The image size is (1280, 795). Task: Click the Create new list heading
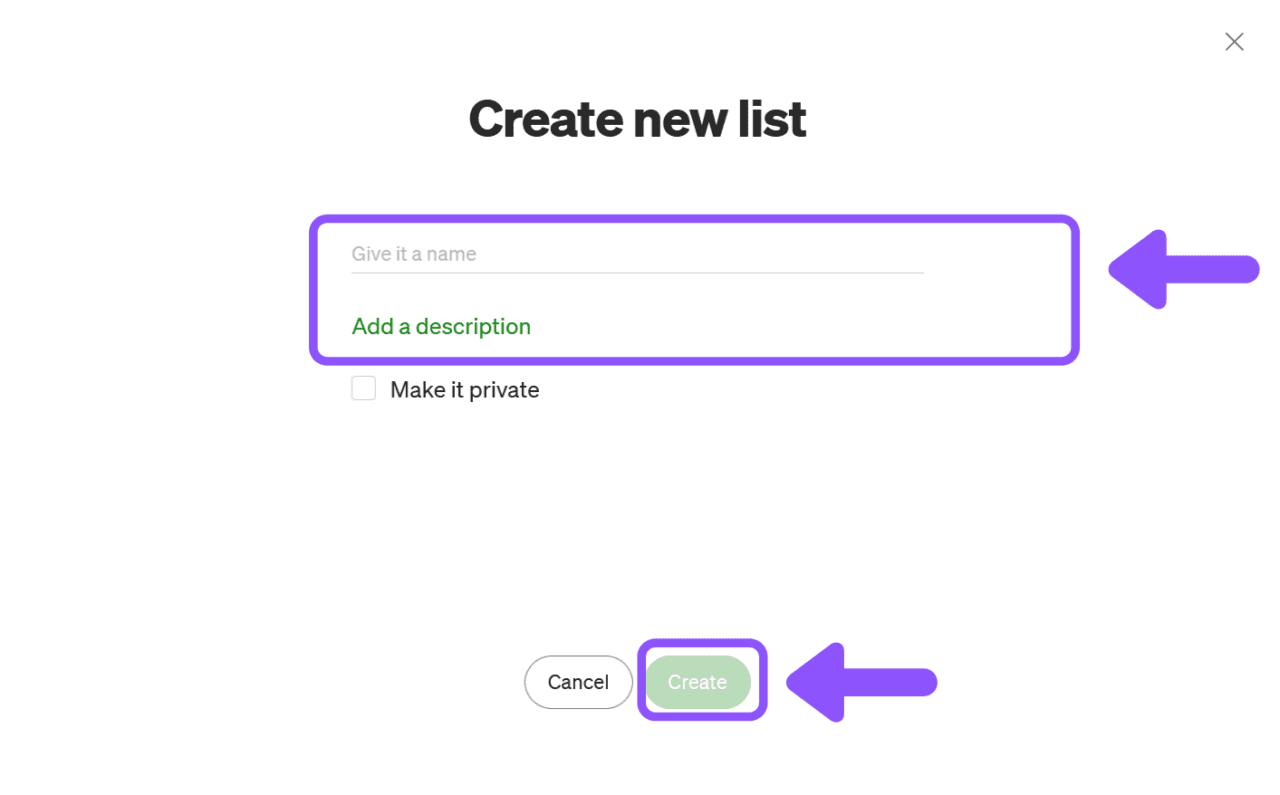point(637,118)
